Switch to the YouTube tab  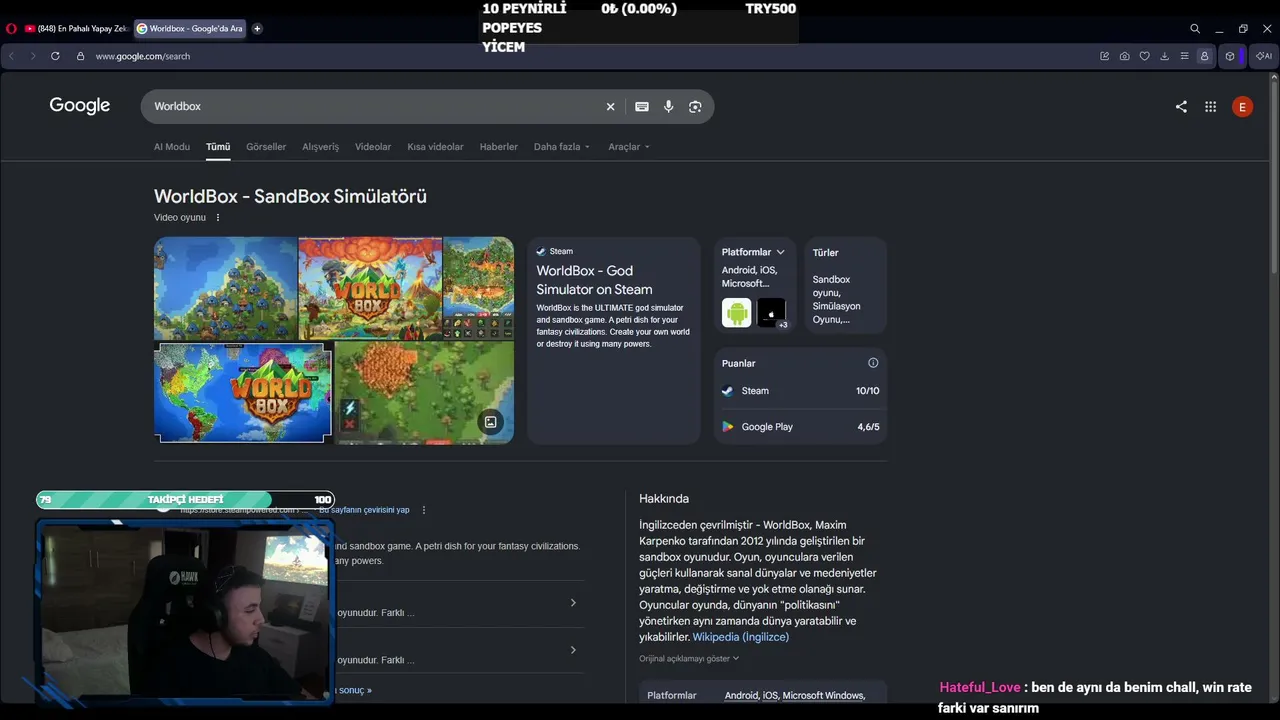(x=76, y=29)
